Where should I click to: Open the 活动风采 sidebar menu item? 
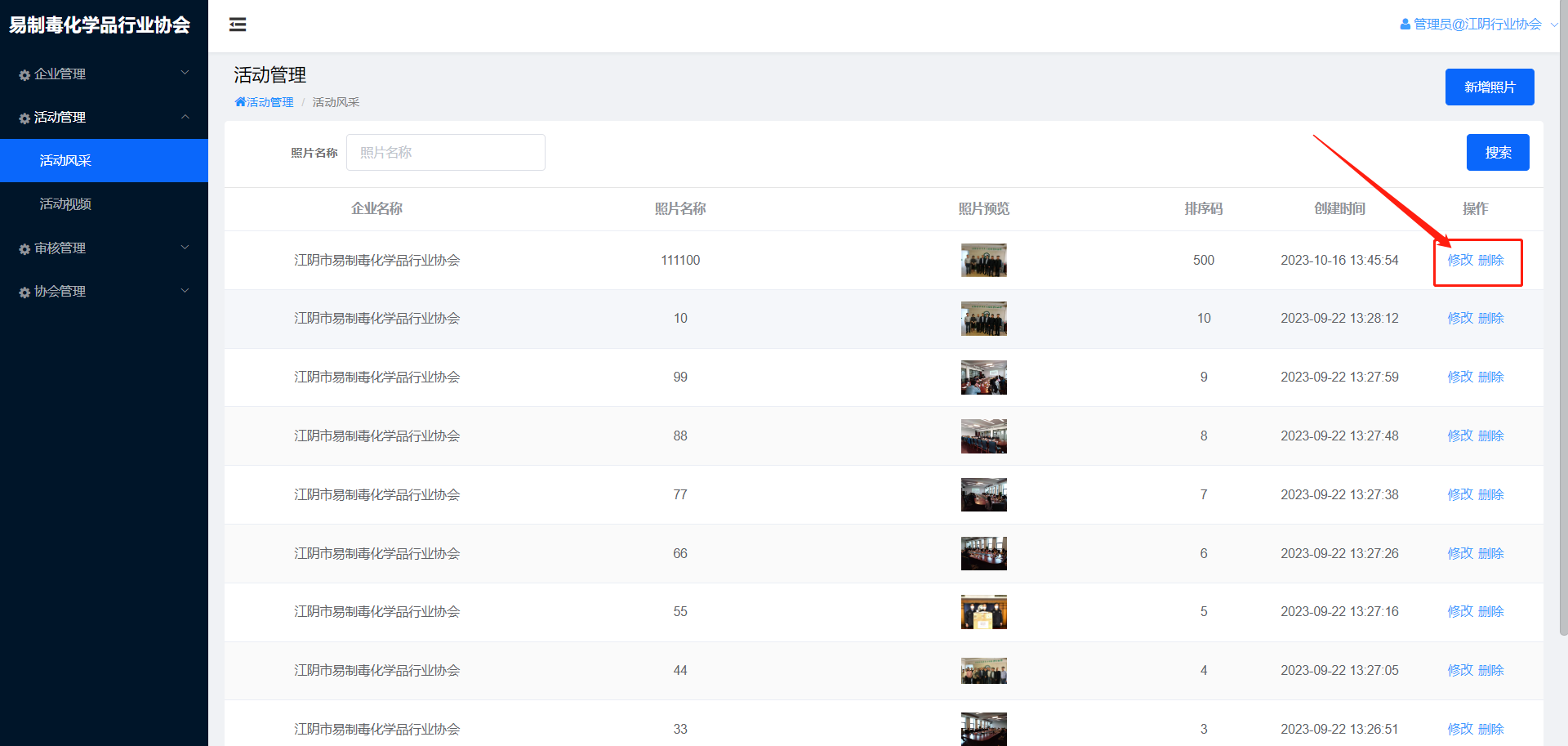tap(104, 160)
